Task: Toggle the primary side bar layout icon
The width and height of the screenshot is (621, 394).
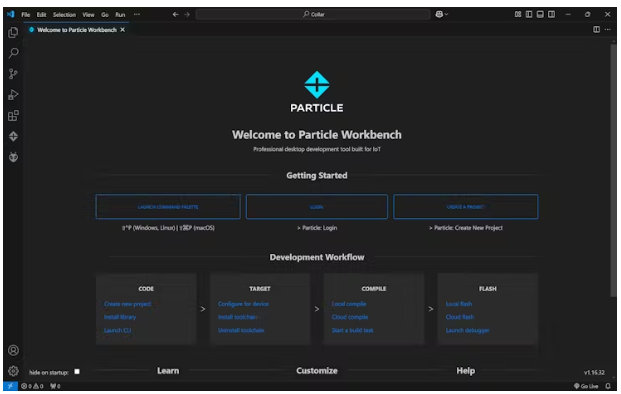Action: click(529, 14)
